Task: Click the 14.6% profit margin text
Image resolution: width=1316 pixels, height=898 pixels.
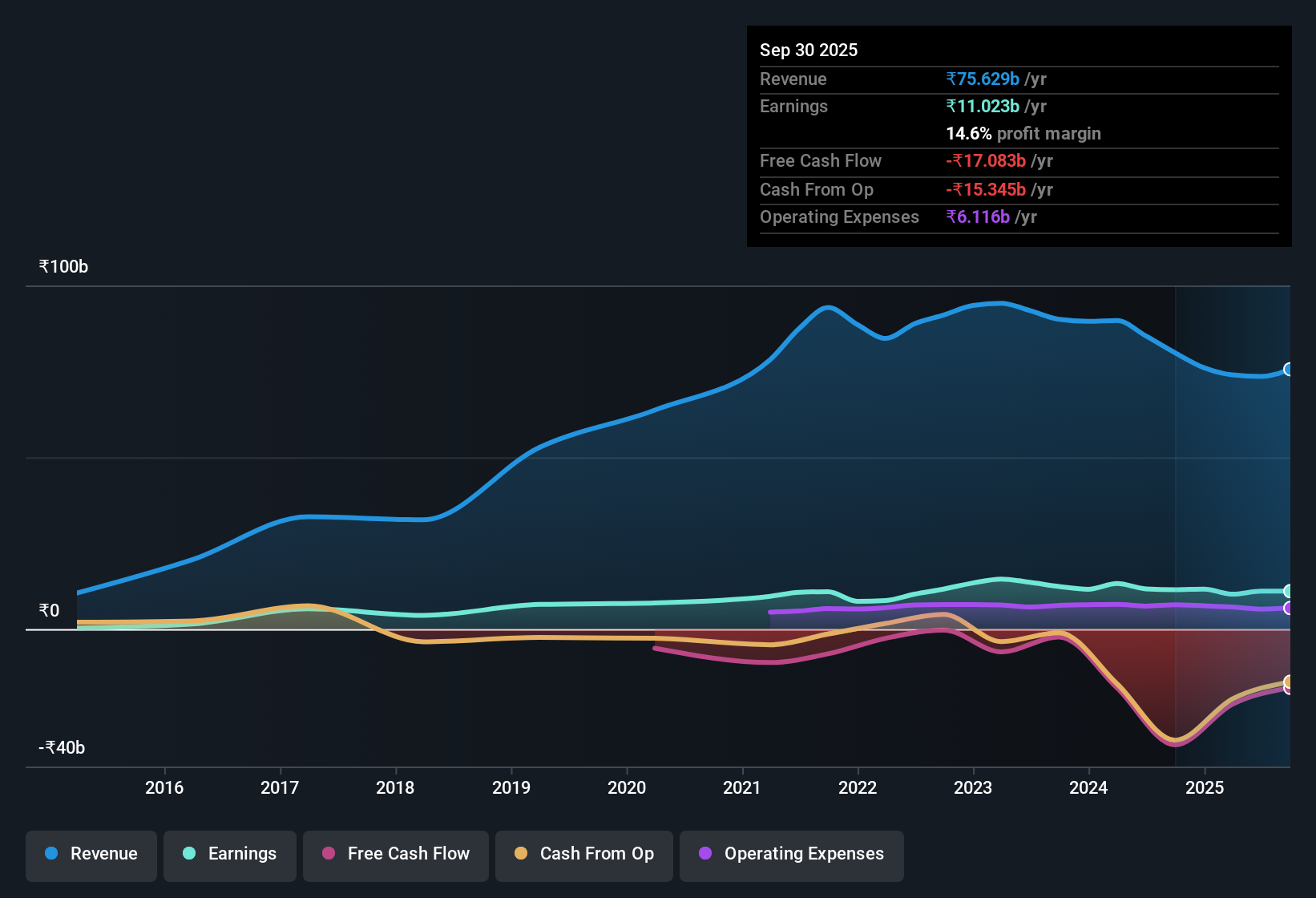Action: click(1023, 133)
